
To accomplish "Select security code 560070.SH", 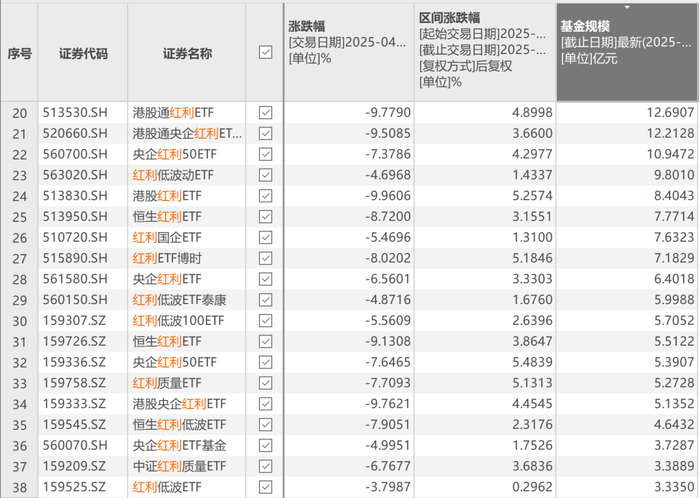I will pos(75,446).
